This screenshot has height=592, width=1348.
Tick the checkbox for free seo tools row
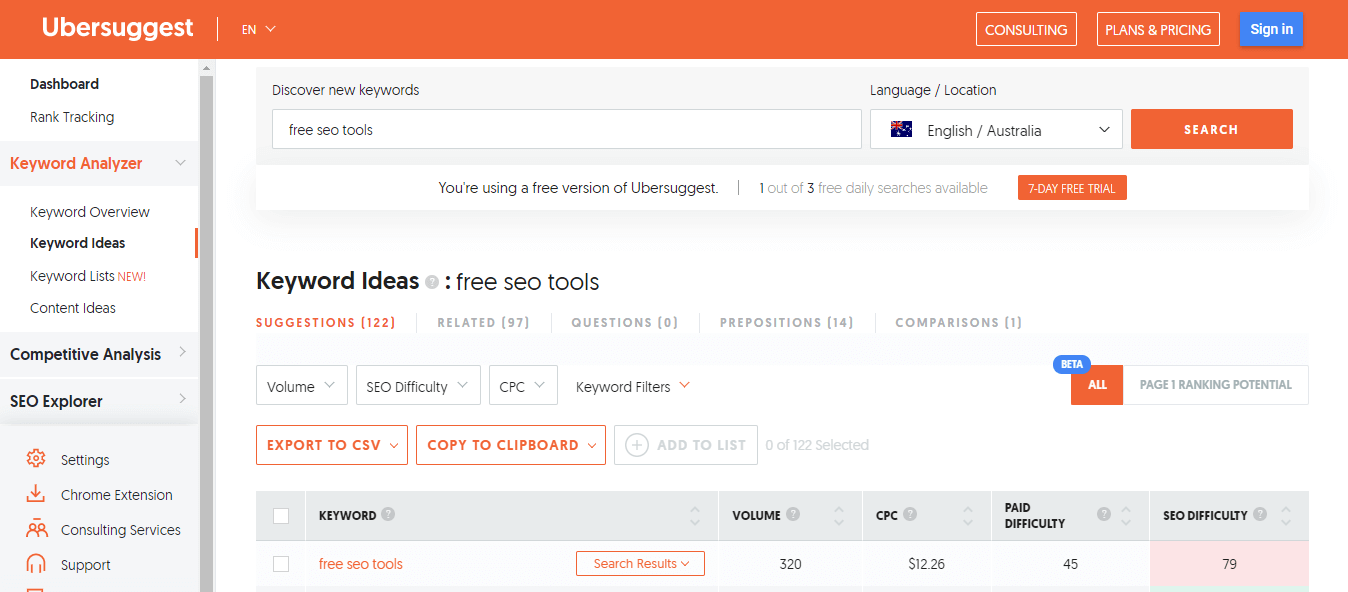281,564
